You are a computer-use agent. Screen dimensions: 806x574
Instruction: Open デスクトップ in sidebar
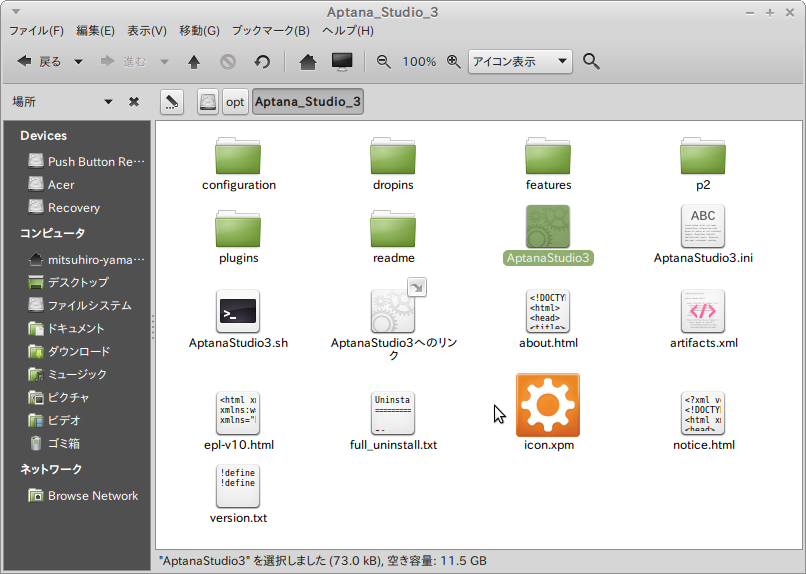pyautogui.click(x=68, y=282)
